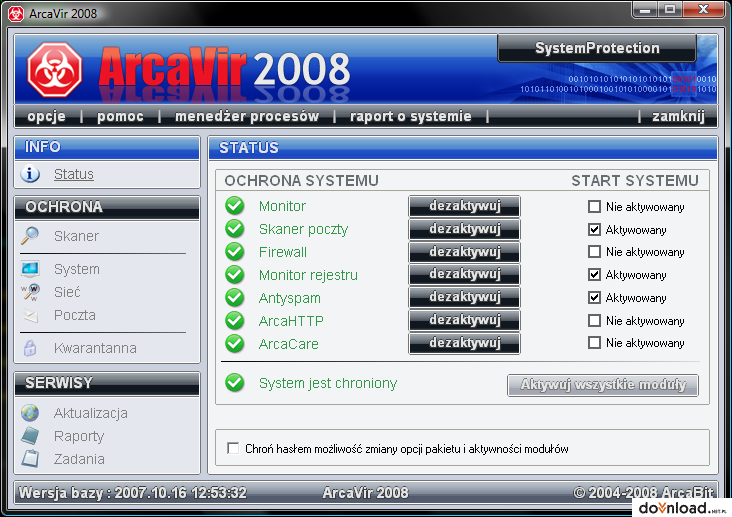Image resolution: width=732 pixels, height=517 pixels.
Task: Enable Monitor at system start checkbox
Action: pos(594,206)
